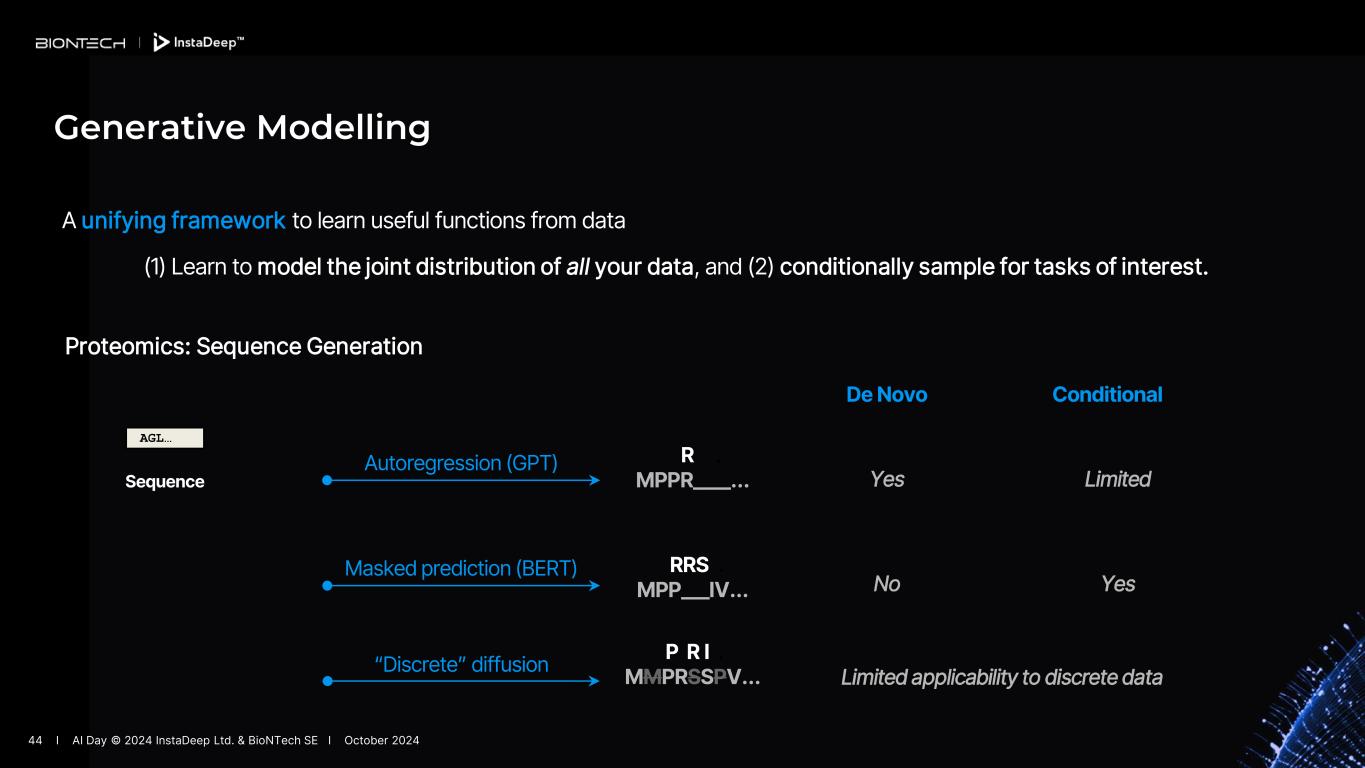Click the Autoregression (GPT) label
The height and width of the screenshot is (768, 1365).
point(461,463)
